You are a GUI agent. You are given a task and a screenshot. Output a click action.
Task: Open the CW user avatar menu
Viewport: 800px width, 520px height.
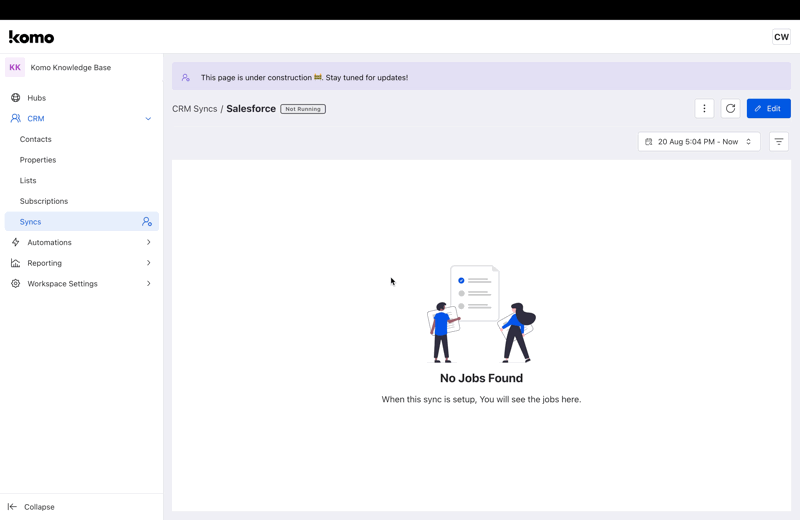pos(781,37)
